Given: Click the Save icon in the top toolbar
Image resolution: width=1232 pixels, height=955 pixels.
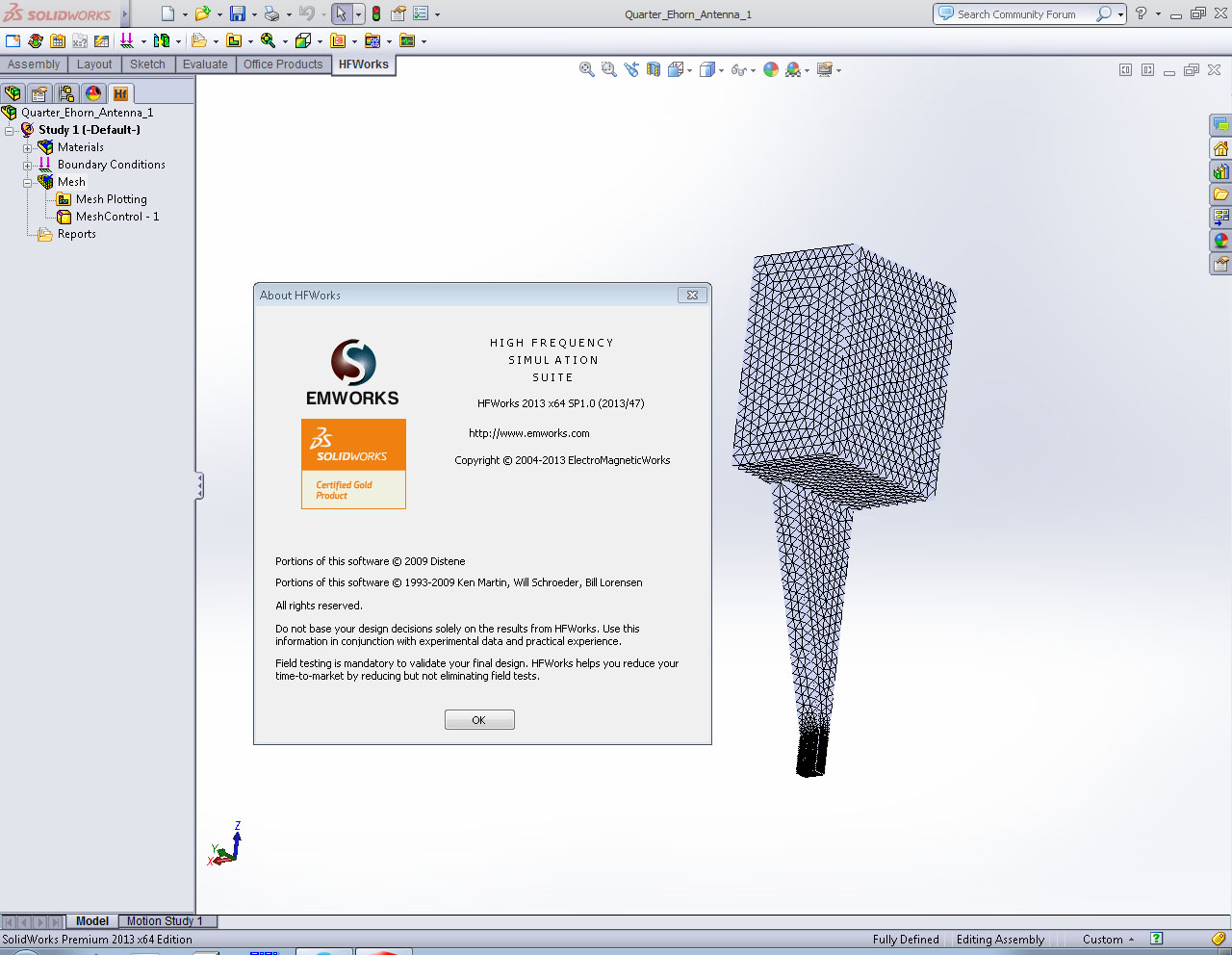Looking at the screenshot, I should (x=238, y=13).
